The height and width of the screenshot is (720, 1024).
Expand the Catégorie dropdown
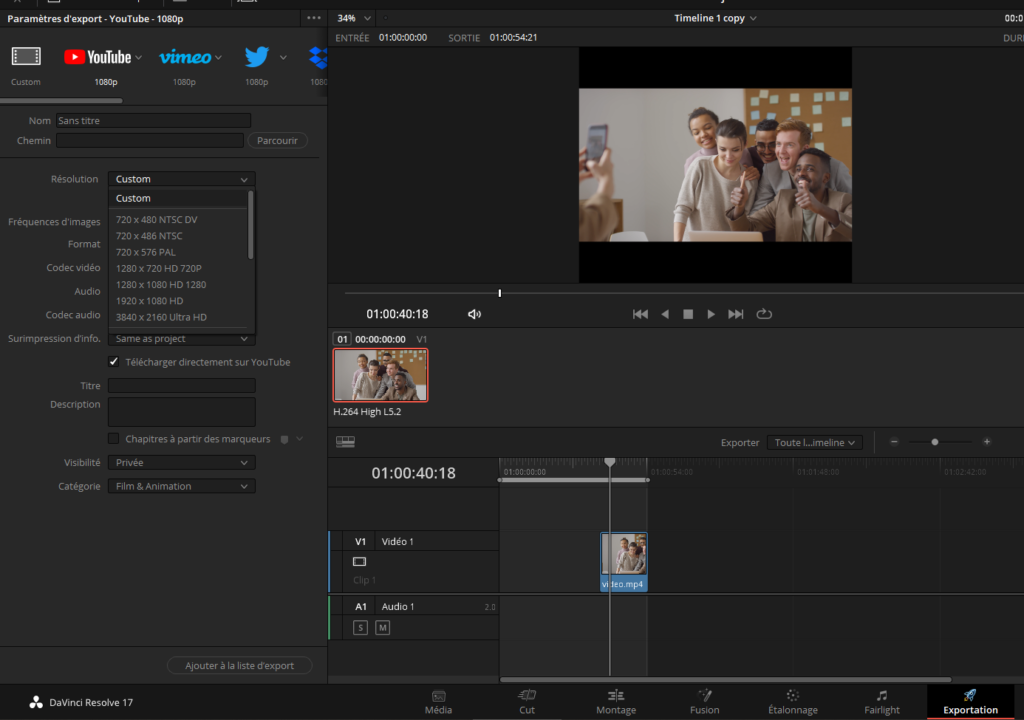coord(181,486)
